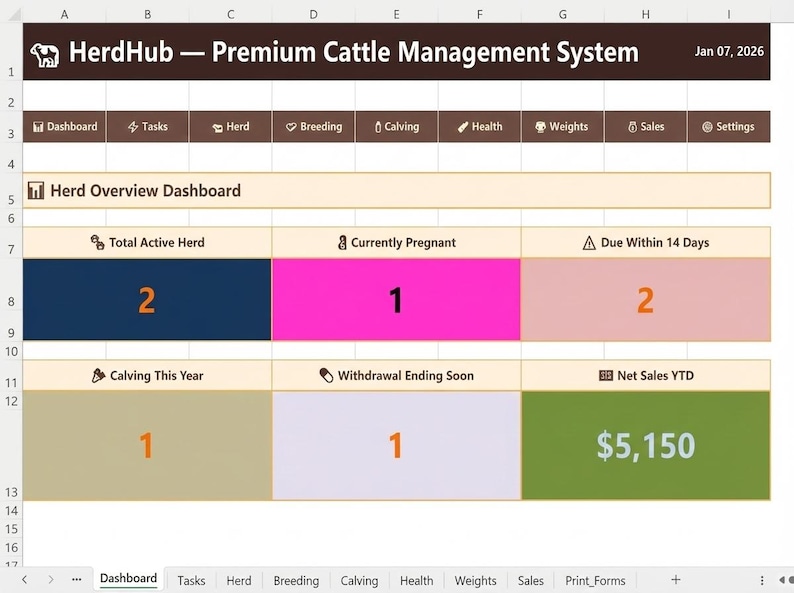Image resolution: width=794 pixels, height=593 pixels.
Task: Click the Total Active Herd icon
Action: [x=98, y=243]
